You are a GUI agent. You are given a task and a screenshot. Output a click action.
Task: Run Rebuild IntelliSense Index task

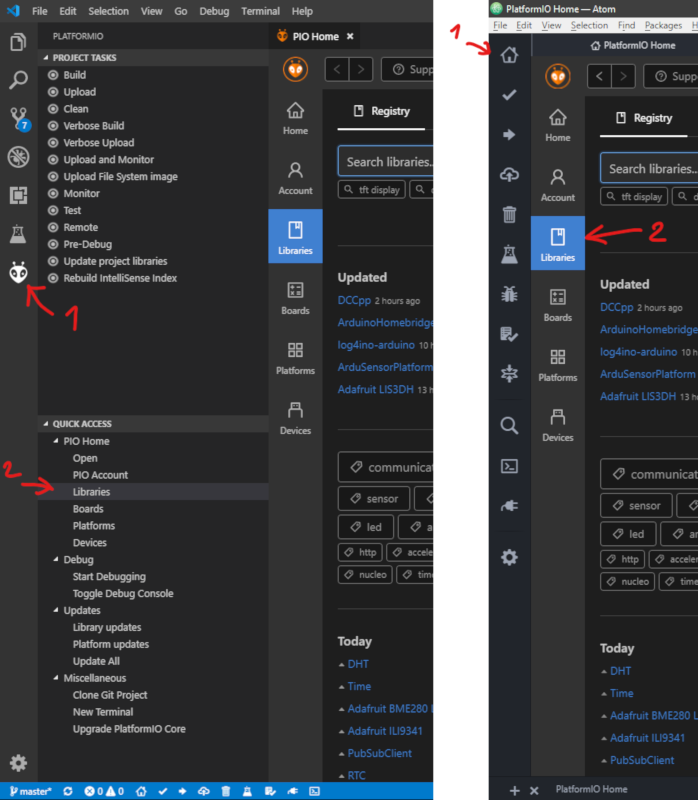pyautogui.click(x=120, y=278)
